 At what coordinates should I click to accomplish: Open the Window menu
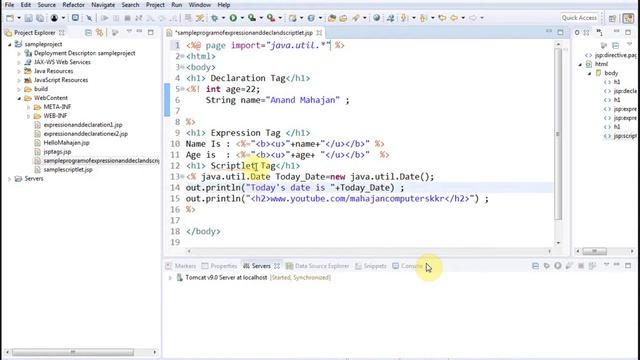pyautogui.click(x=200, y=5)
